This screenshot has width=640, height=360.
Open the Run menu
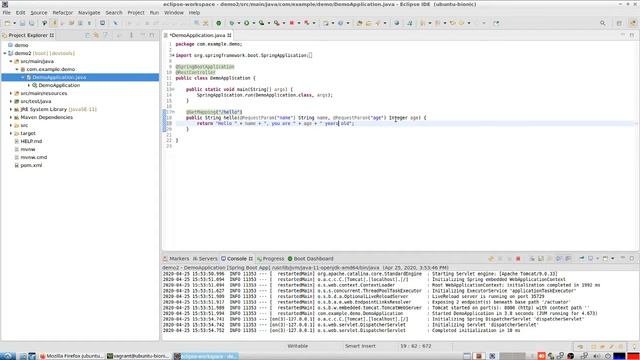point(154,13)
